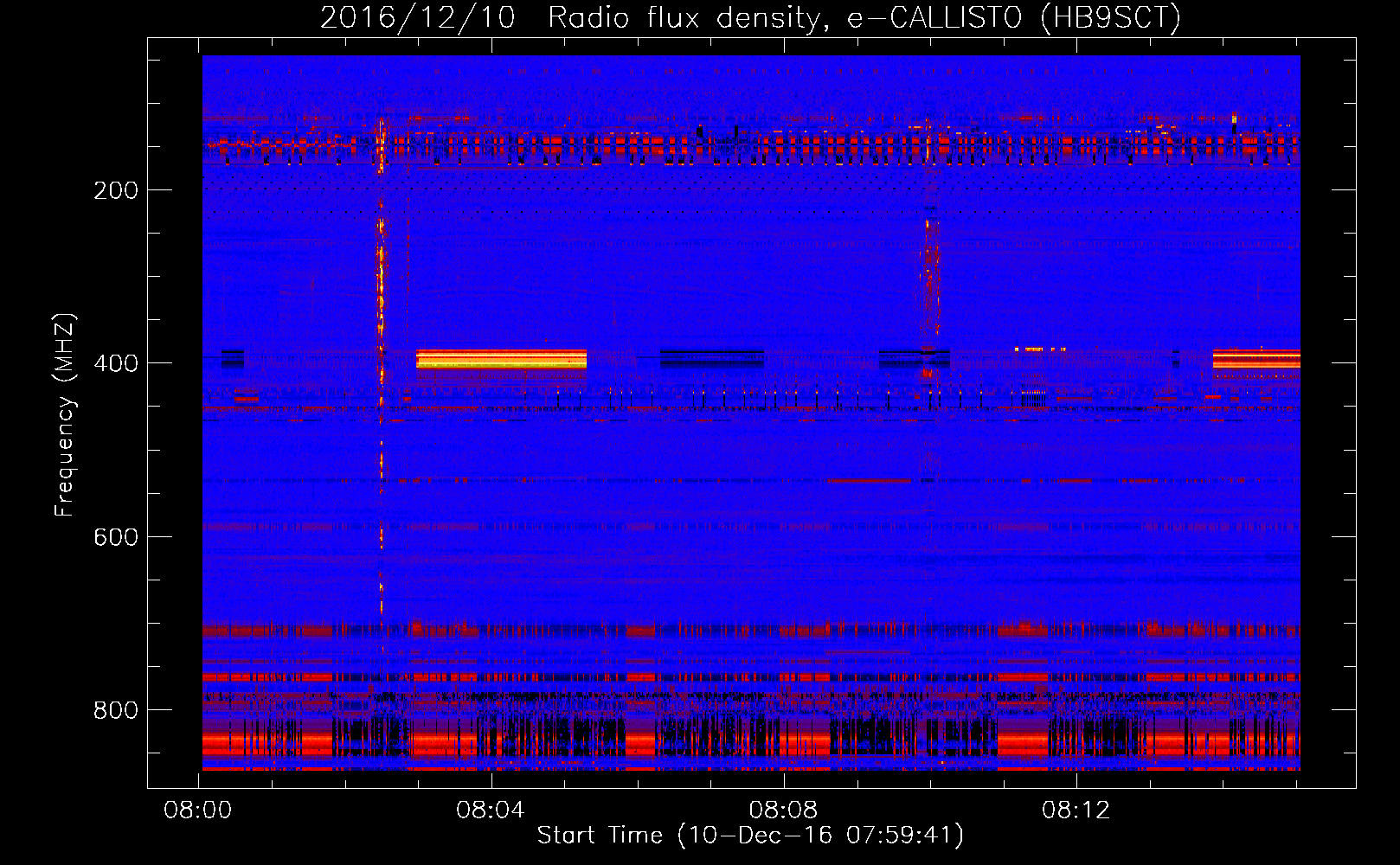
Task: Click the dark band near 400 MHz around 08:07
Action: [712, 357]
